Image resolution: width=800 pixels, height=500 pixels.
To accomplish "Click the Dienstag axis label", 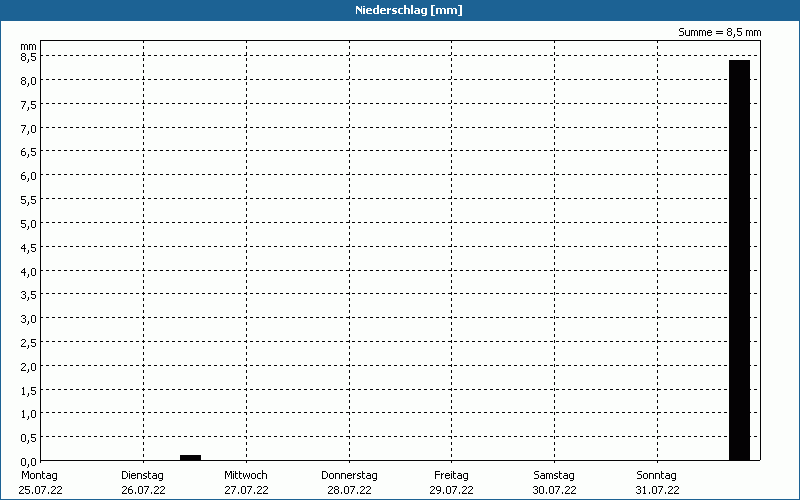I will click(142, 475).
